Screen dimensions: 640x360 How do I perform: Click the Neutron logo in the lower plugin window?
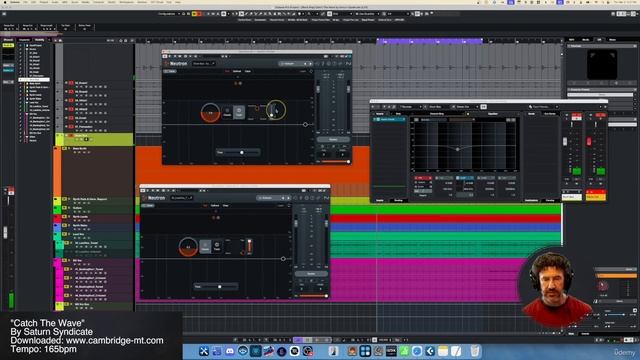[x=154, y=198]
